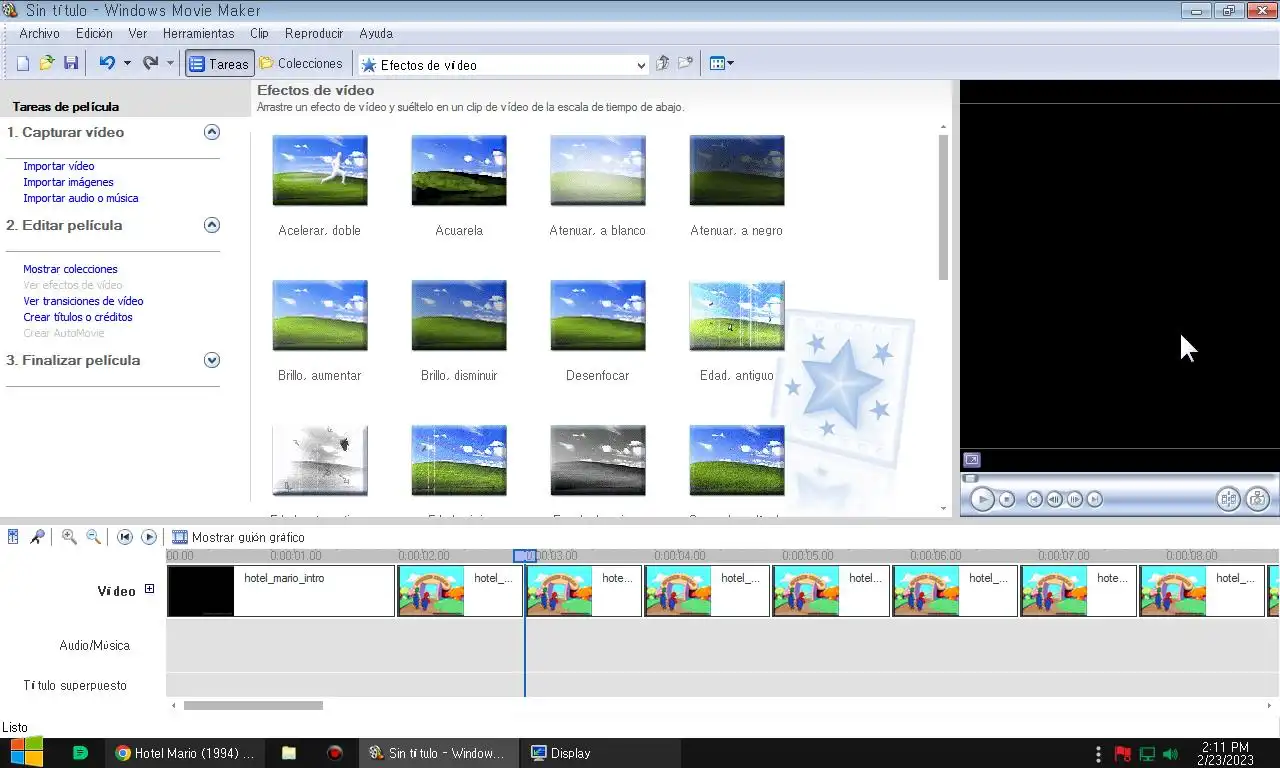Click Ver transiciones de vídeo link
Viewport: 1280px width, 768px height.
tap(83, 301)
